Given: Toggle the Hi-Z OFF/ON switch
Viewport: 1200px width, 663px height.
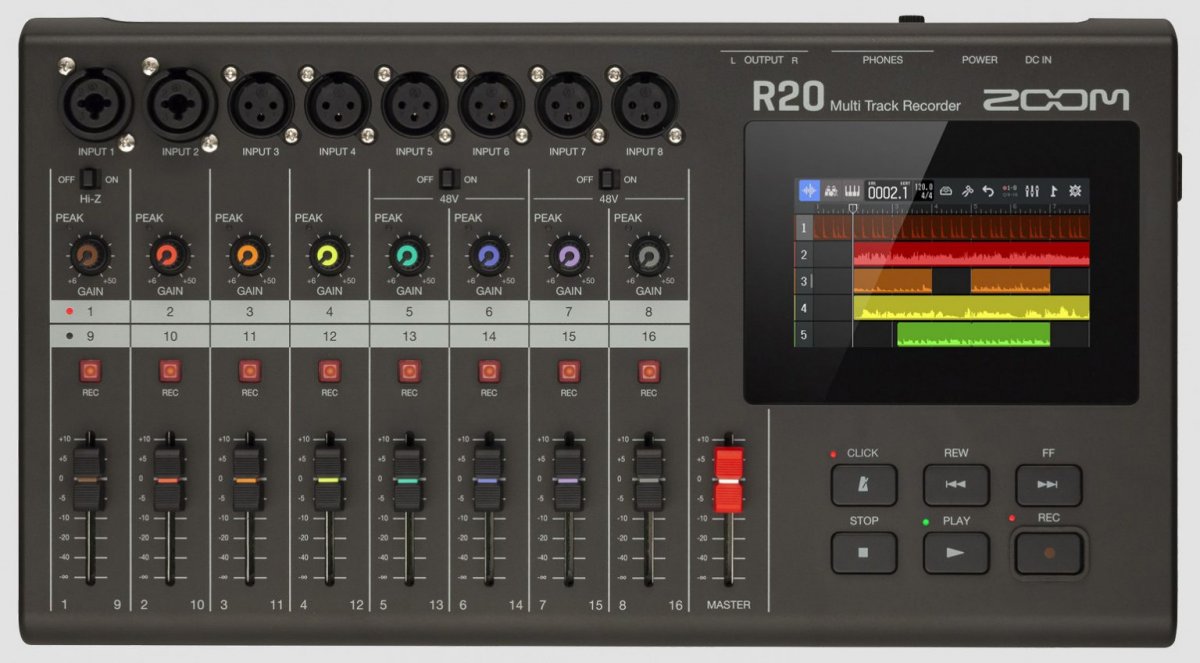Looking at the screenshot, I should pos(90,179).
